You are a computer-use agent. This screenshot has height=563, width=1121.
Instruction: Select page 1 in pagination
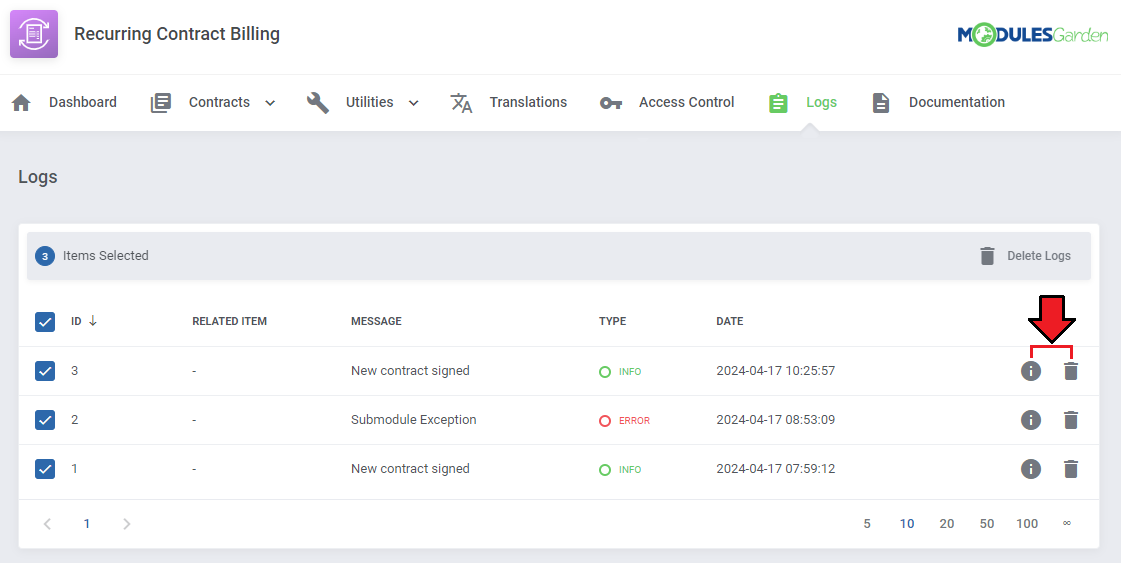point(87,524)
